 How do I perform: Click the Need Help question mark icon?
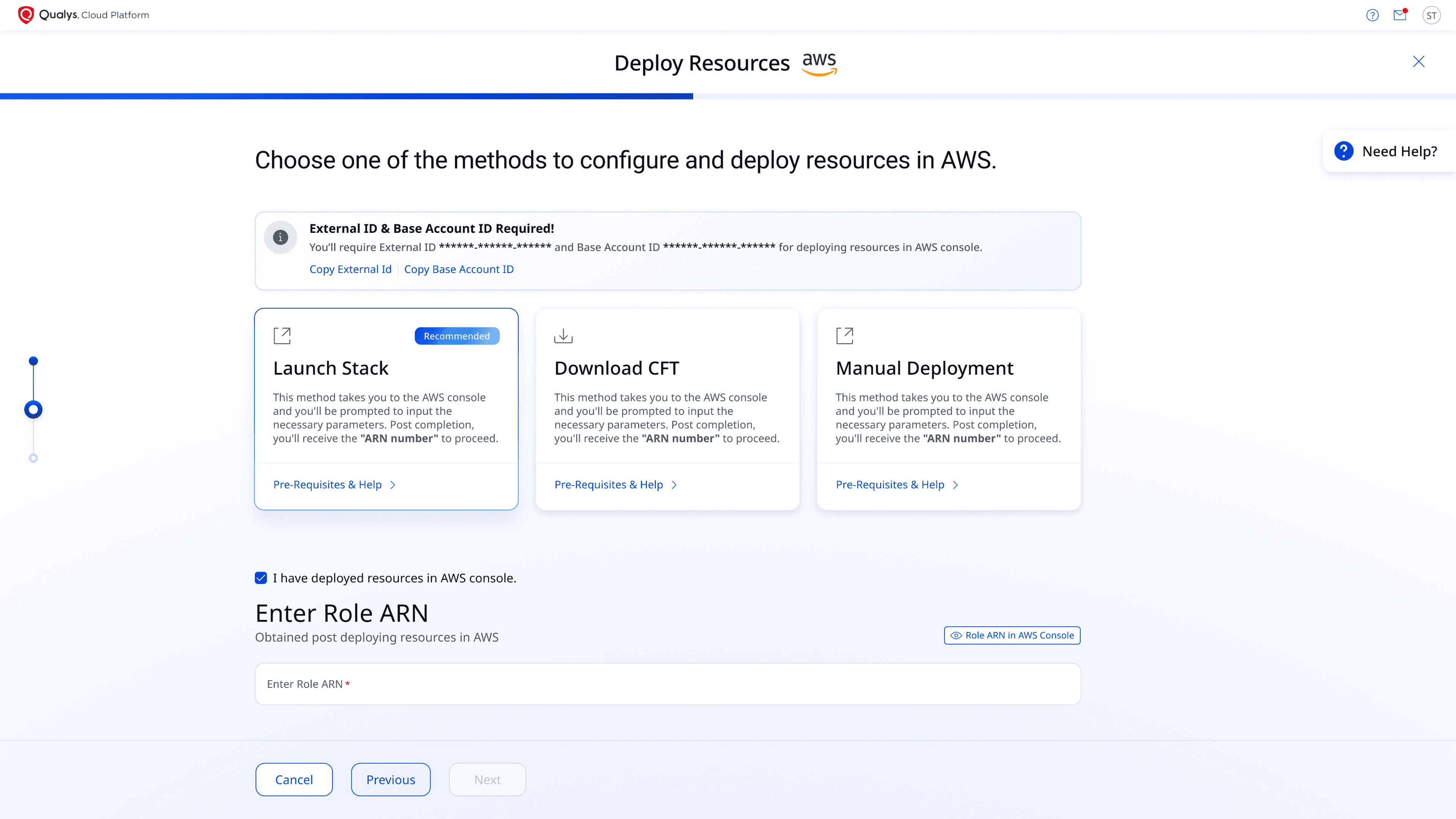pos(1344,151)
